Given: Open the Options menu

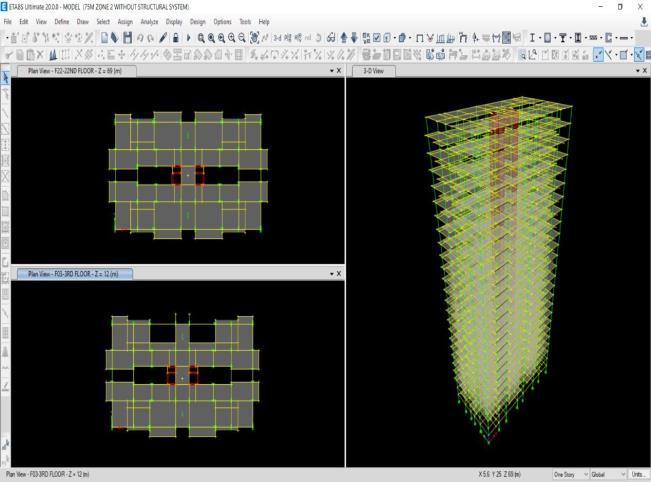Looking at the screenshot, I should click(223, 22).
